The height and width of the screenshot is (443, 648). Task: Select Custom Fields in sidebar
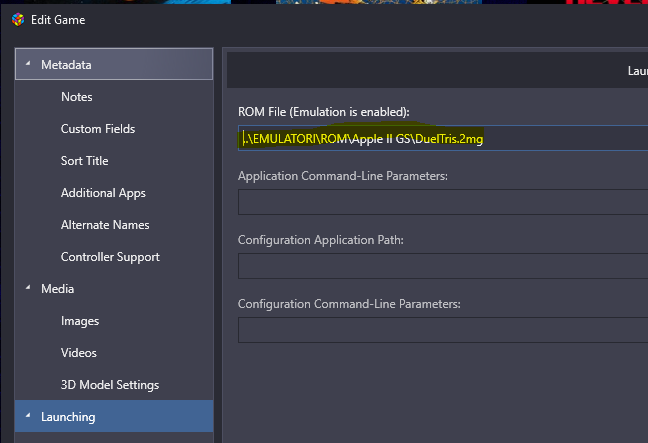(97, 129)
